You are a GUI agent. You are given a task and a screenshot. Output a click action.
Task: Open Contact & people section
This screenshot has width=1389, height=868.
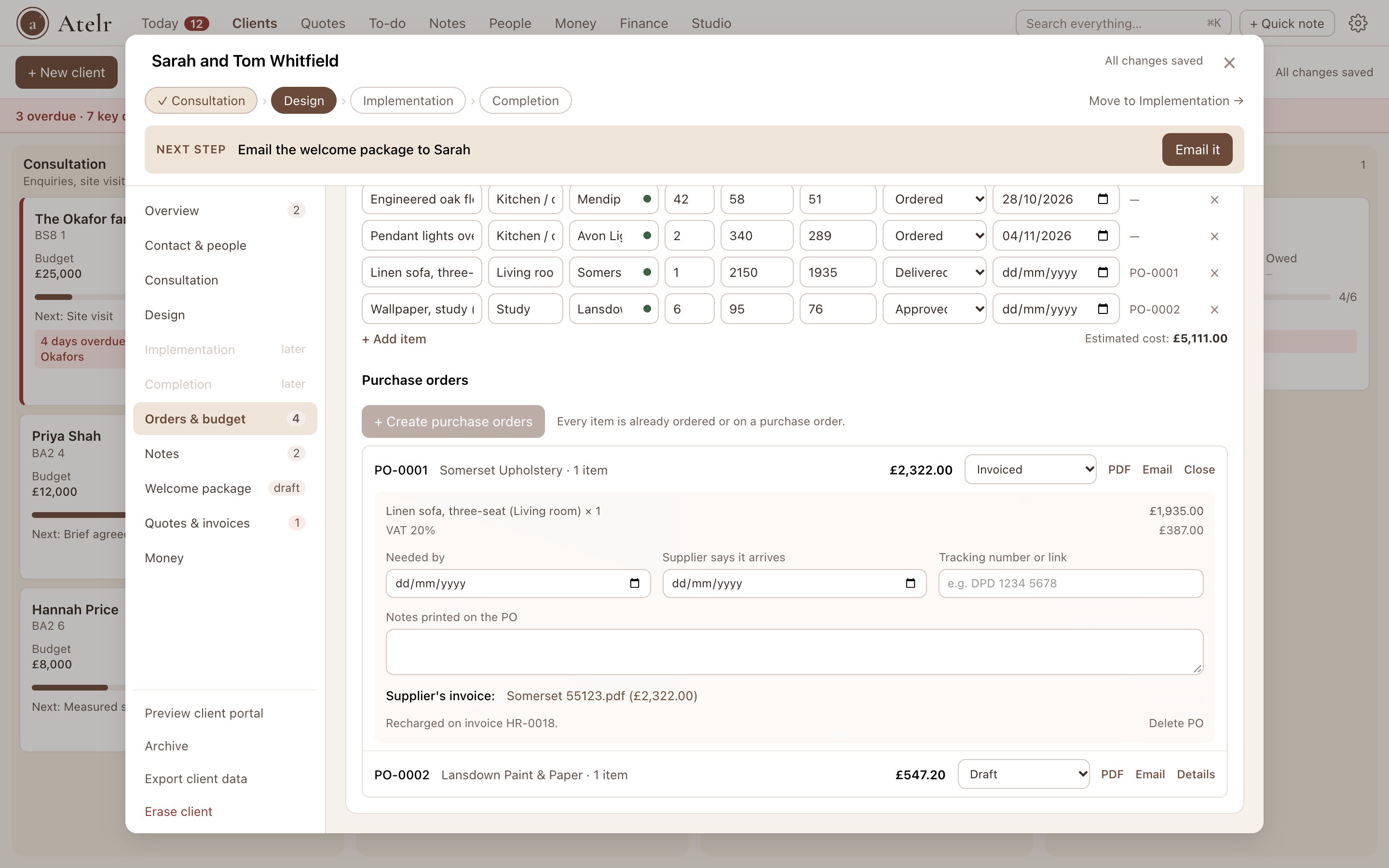click(x=225, y=246)
